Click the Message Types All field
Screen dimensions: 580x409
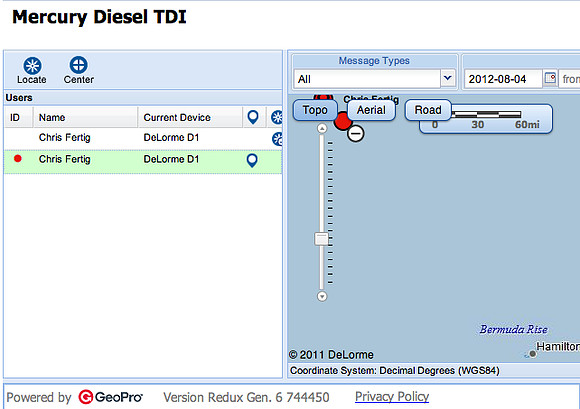[367, 79]
